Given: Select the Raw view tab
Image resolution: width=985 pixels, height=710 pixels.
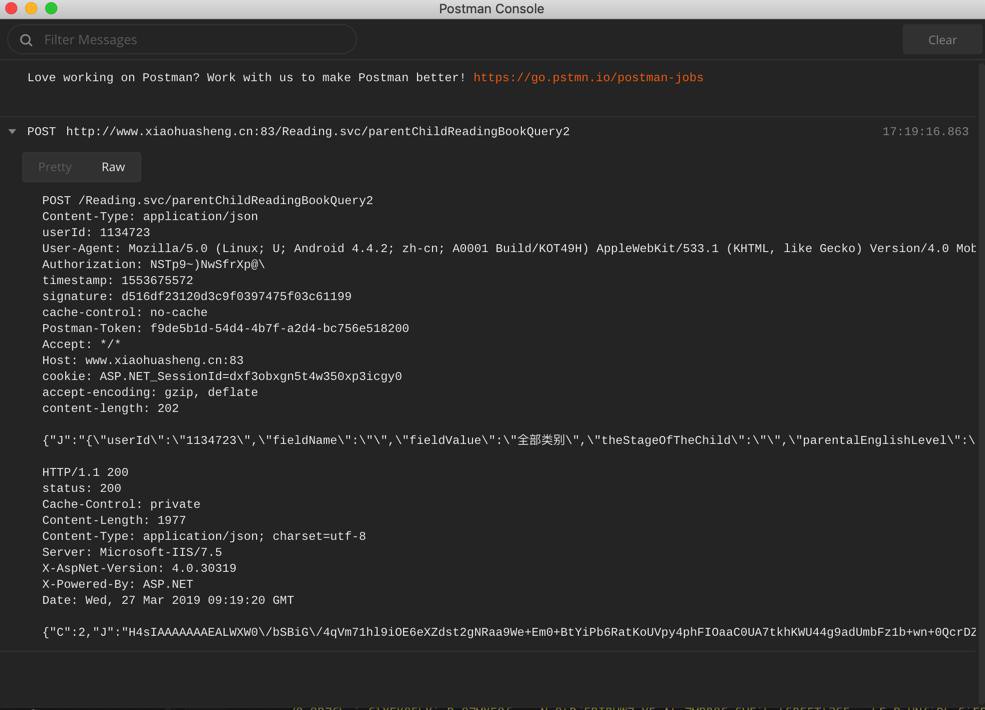Looking at the screenshot, I should pyautogui.click(x=113, y=167).
